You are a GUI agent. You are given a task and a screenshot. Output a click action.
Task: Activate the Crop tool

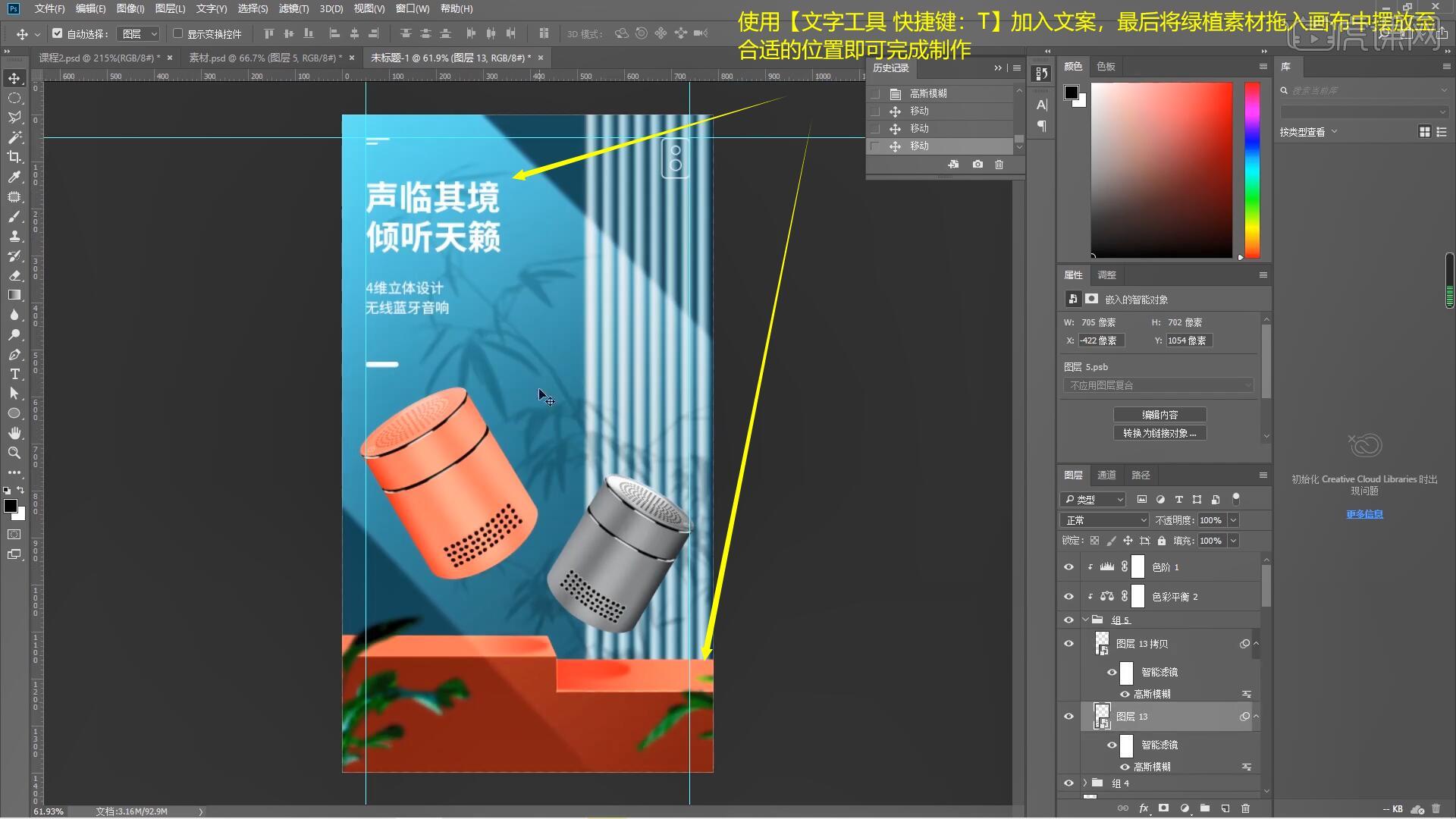coord(15,157)
